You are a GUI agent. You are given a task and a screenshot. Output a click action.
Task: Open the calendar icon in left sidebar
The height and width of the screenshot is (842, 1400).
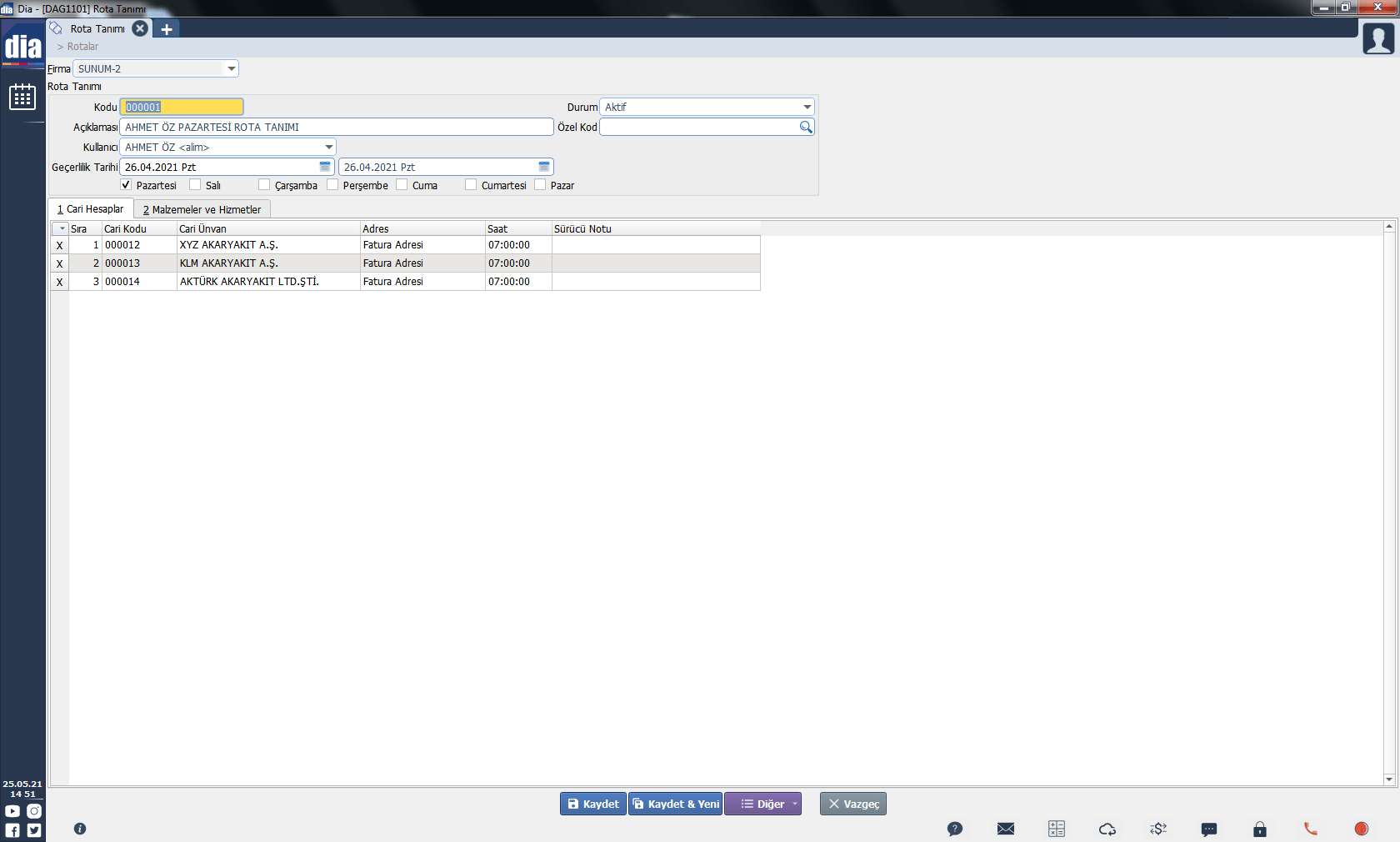pos(22,97)
